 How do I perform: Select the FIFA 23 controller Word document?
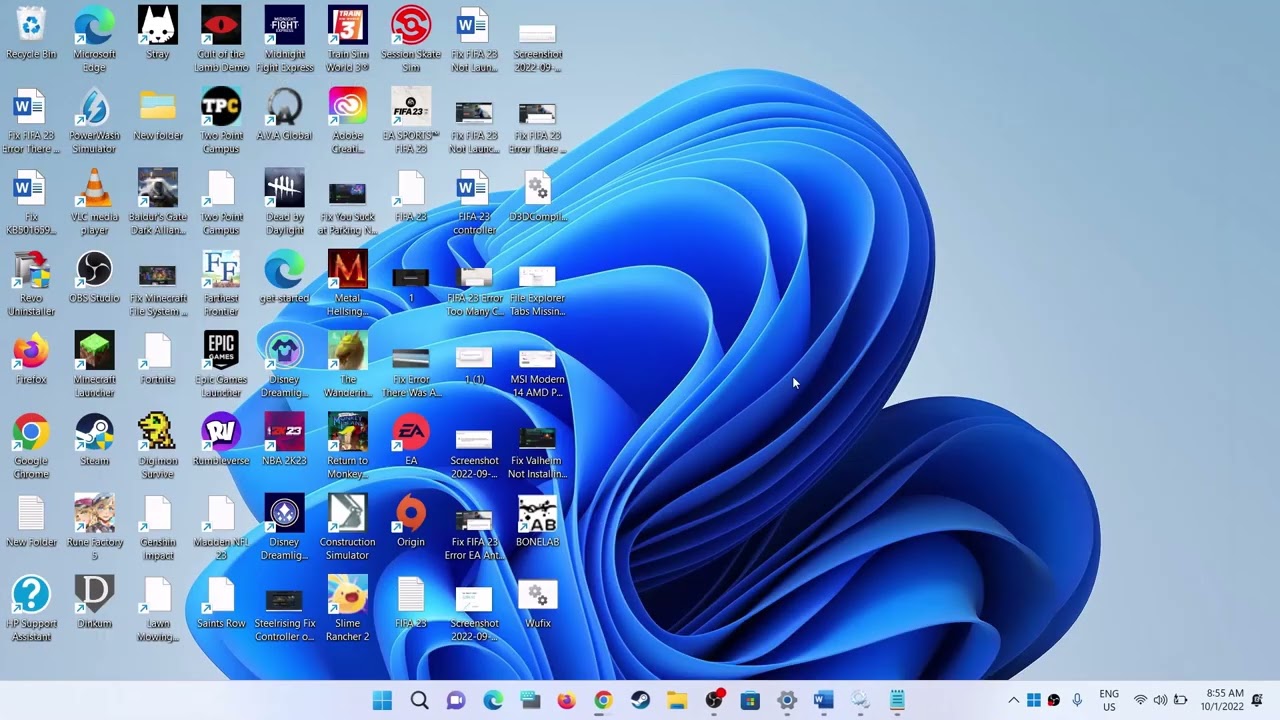coord(474,202)
